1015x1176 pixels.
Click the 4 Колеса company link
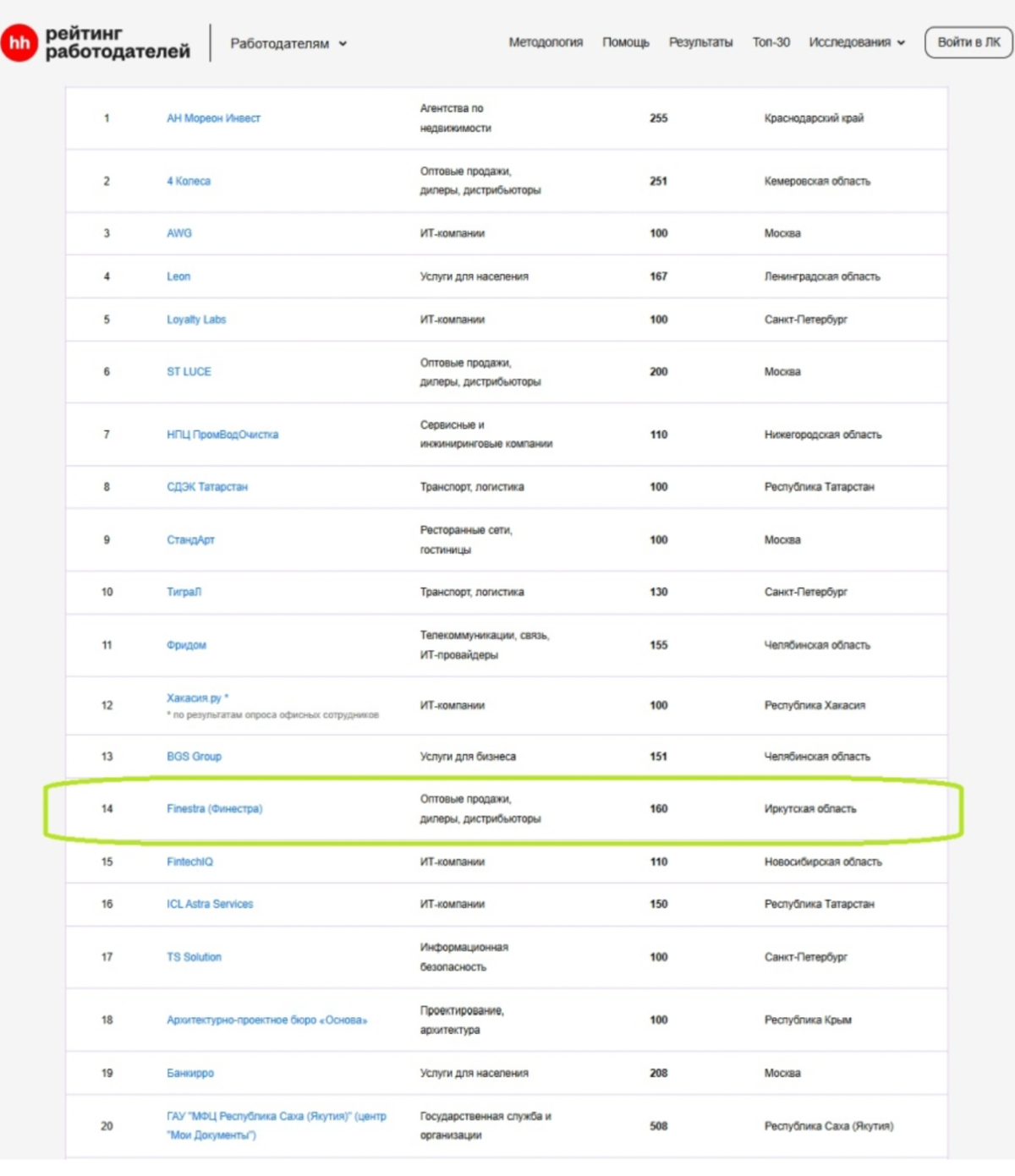click(189, 181)
